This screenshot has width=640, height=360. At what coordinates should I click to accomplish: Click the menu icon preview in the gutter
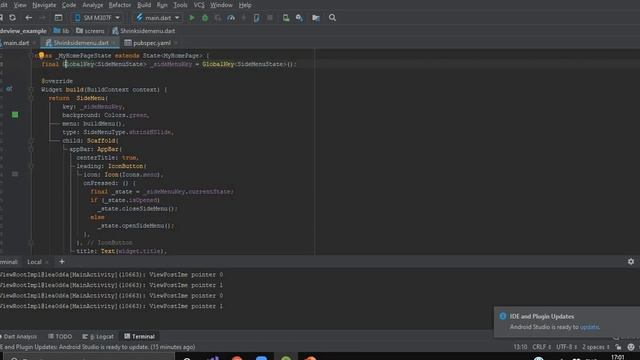tap(15, 174)
